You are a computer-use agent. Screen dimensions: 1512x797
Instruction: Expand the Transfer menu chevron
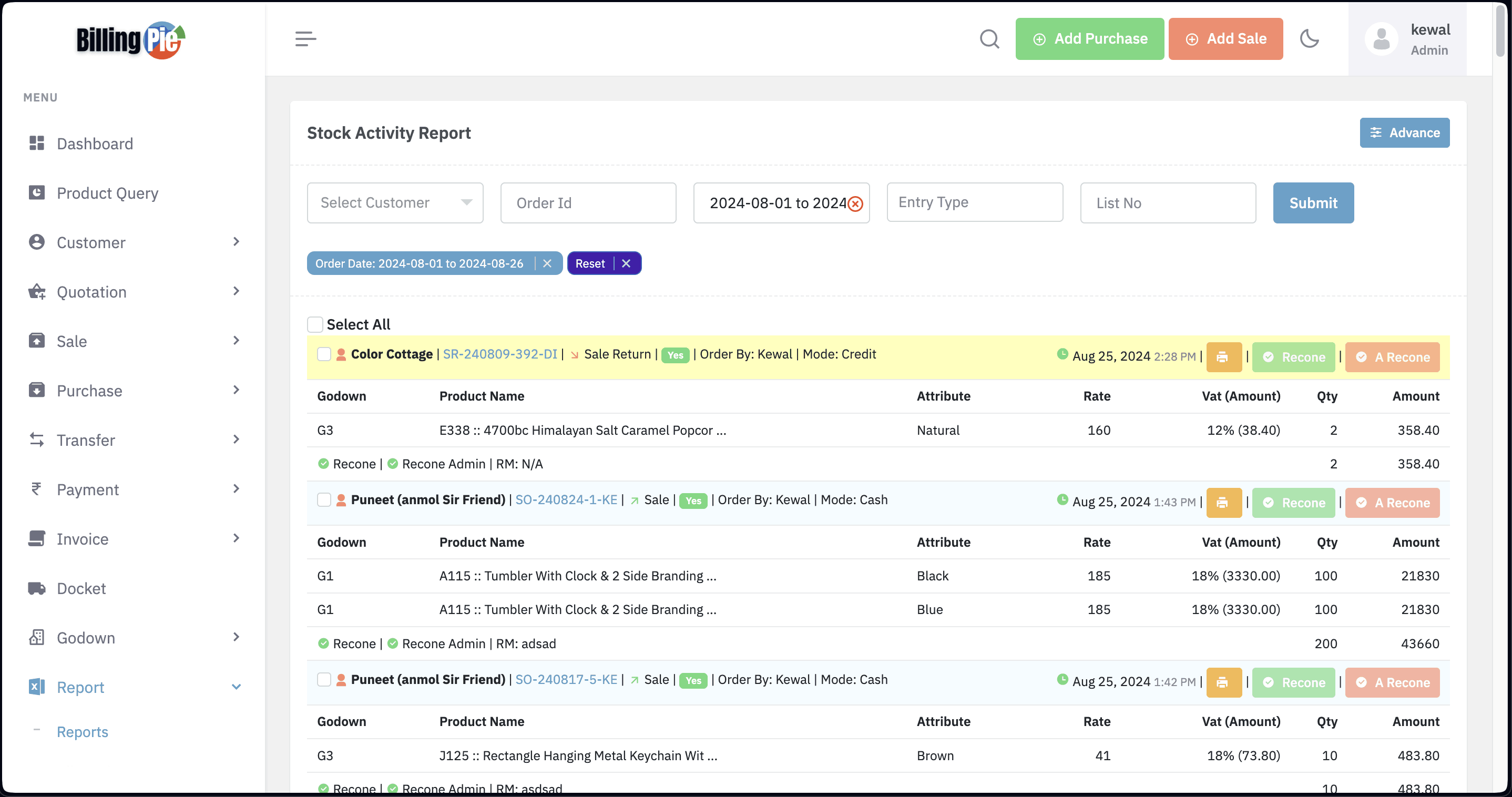pyautogui.click(x=236, y=440)
